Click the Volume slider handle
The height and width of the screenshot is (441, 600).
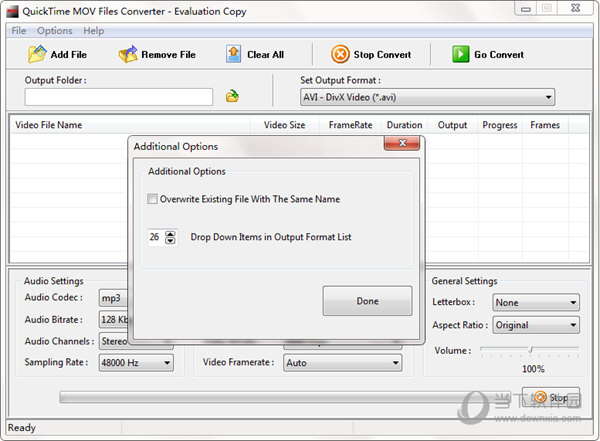[530, 349]
